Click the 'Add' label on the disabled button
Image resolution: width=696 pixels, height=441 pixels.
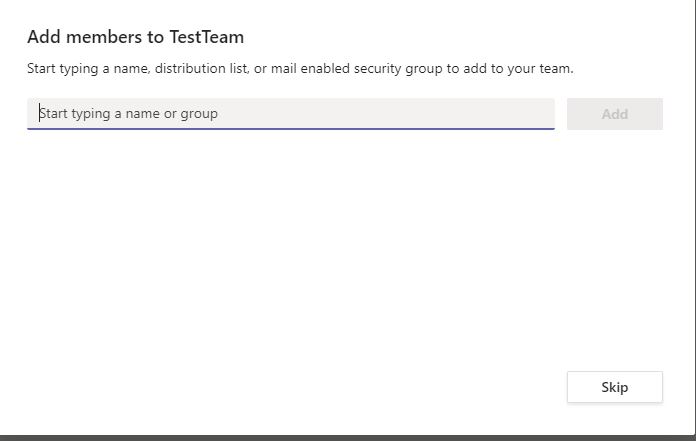coord(615,114)
